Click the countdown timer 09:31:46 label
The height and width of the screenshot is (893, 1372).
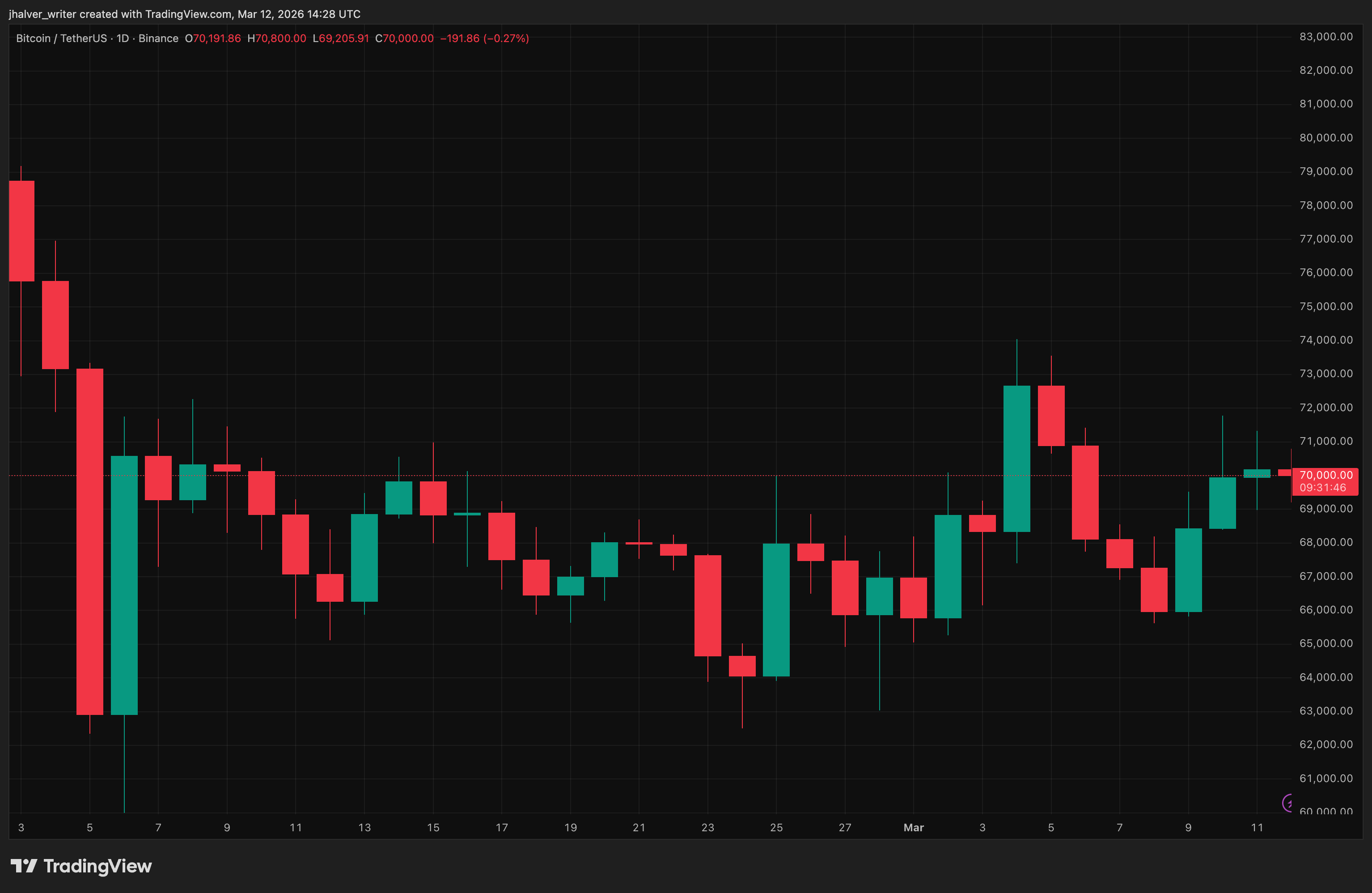1322,488
